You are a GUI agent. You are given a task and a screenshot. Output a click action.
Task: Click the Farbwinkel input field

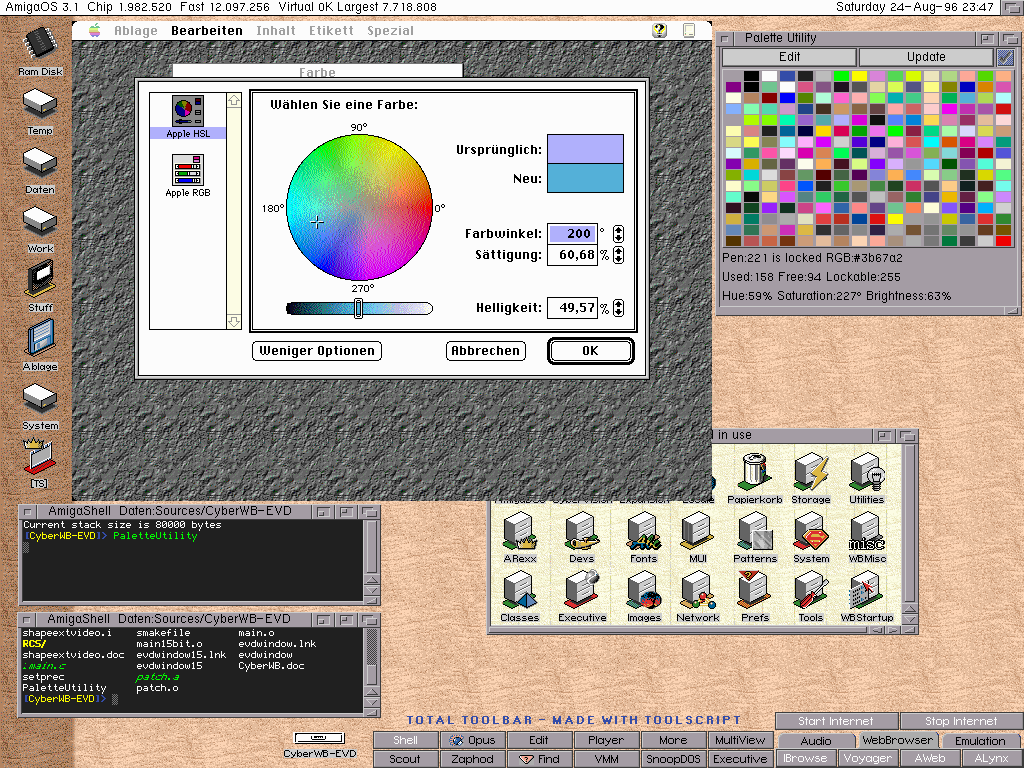point(572,234)
